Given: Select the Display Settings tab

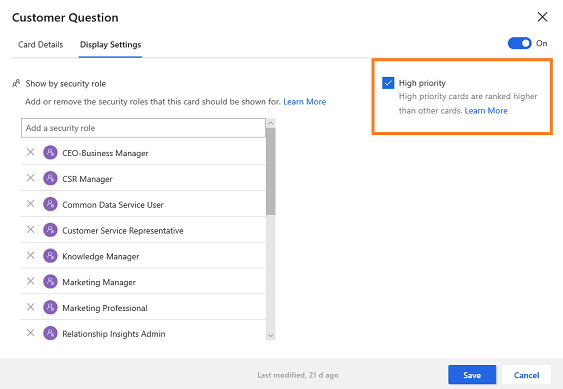Looking at the screenshot, I should click(111, 45).
